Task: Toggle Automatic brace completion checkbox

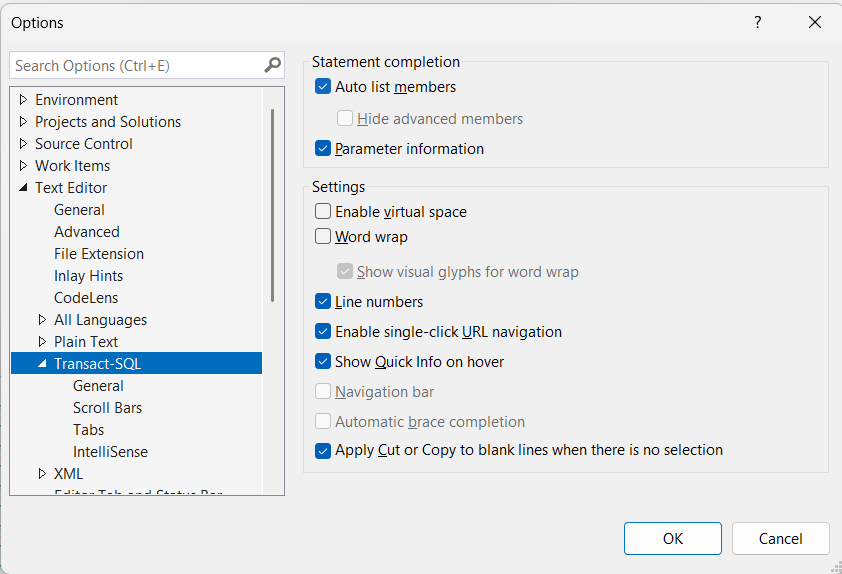Action: (323, 421)
